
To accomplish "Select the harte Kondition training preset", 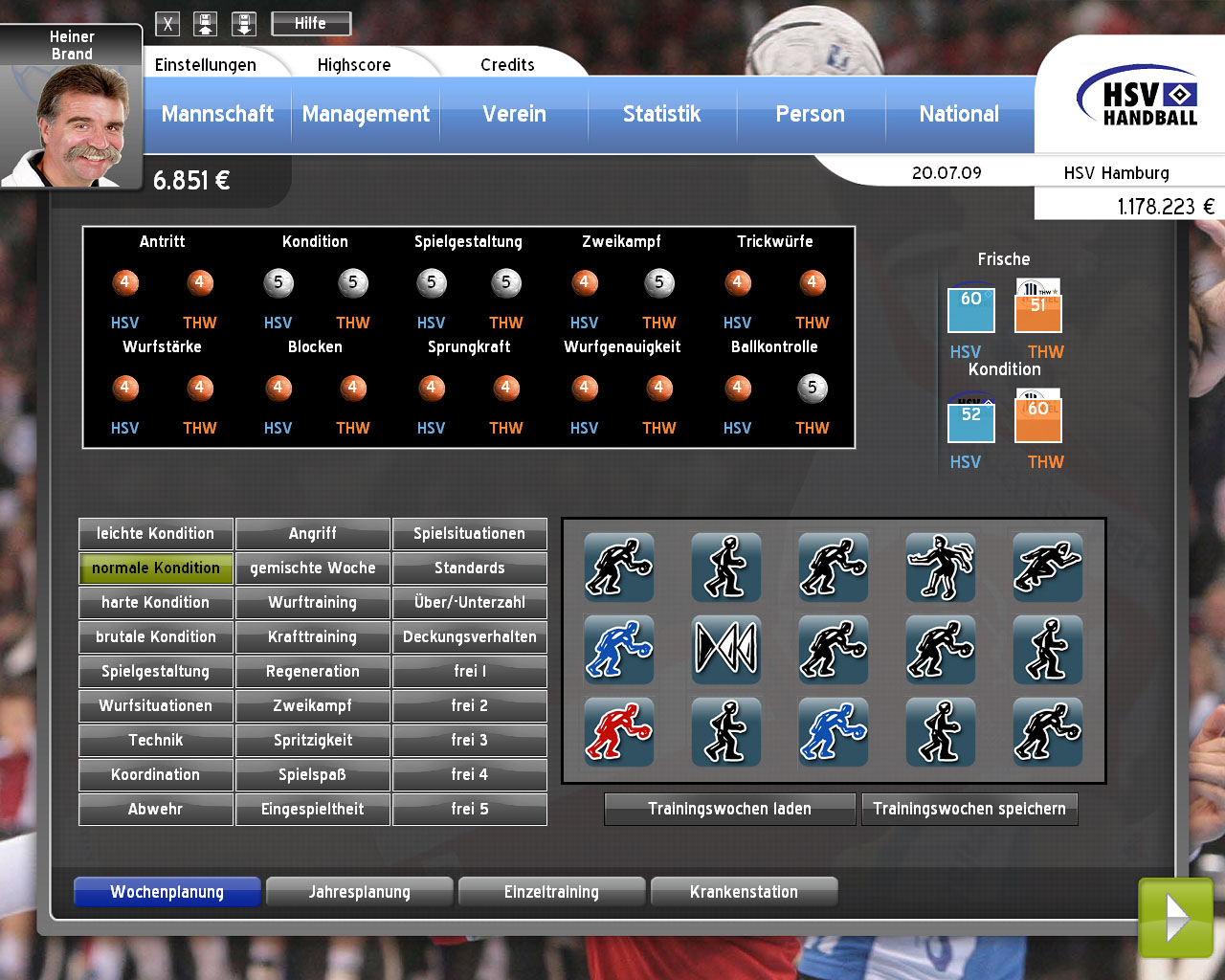I will point(156,602).
